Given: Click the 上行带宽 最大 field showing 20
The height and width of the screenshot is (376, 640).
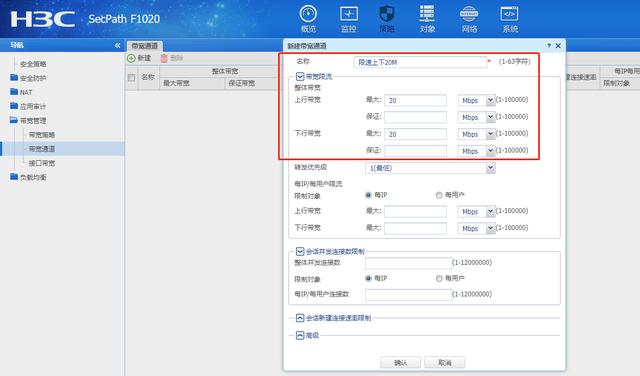Looking at the screenshot, I should pyautogui.click(x=416, y=100).
